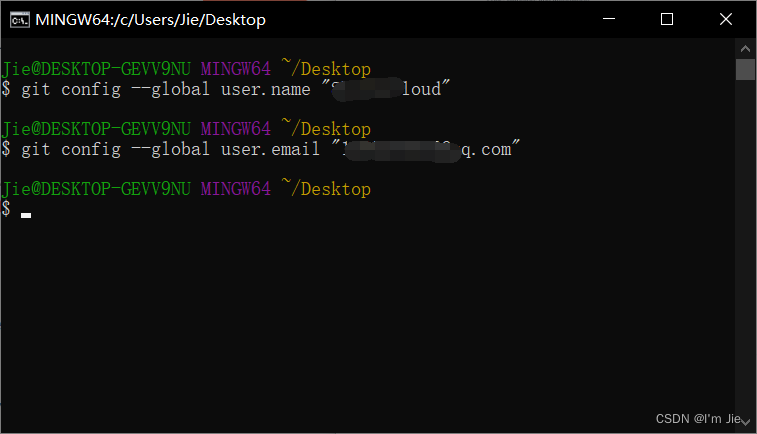This screenshot has width=757, height=434.
Task: Click the first Jie@DESKTOP-GEVV9NU prompt text
Action: pyautogui.click(x=96, y=69)
